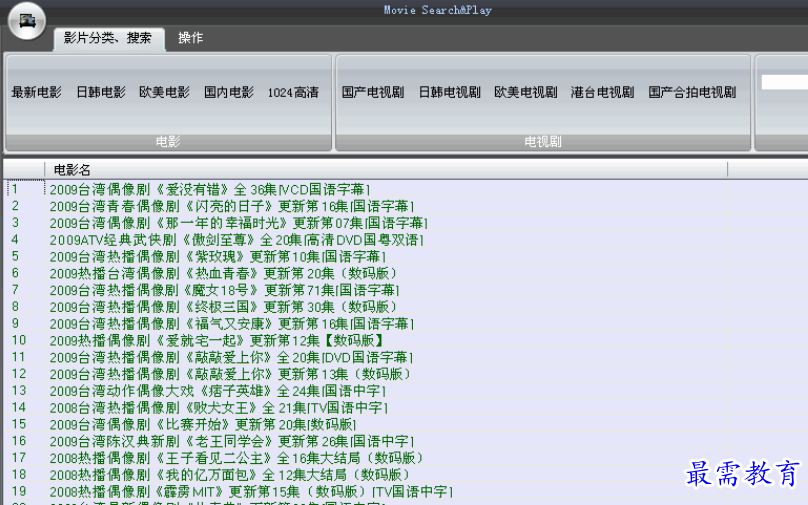This screenshot has height=505, width=808.
Task: Choose the 国产合拍电视剧 category
Action: (692, 93)
